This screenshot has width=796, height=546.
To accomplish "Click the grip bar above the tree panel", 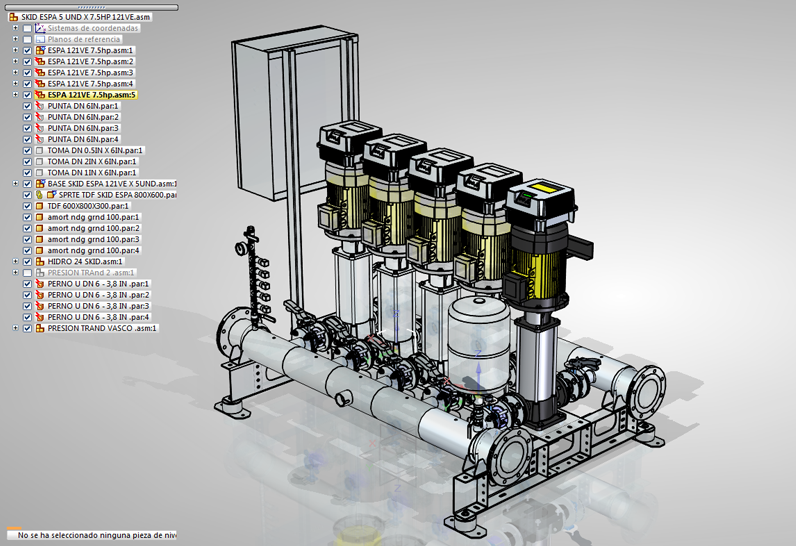I will click(91, 8).
